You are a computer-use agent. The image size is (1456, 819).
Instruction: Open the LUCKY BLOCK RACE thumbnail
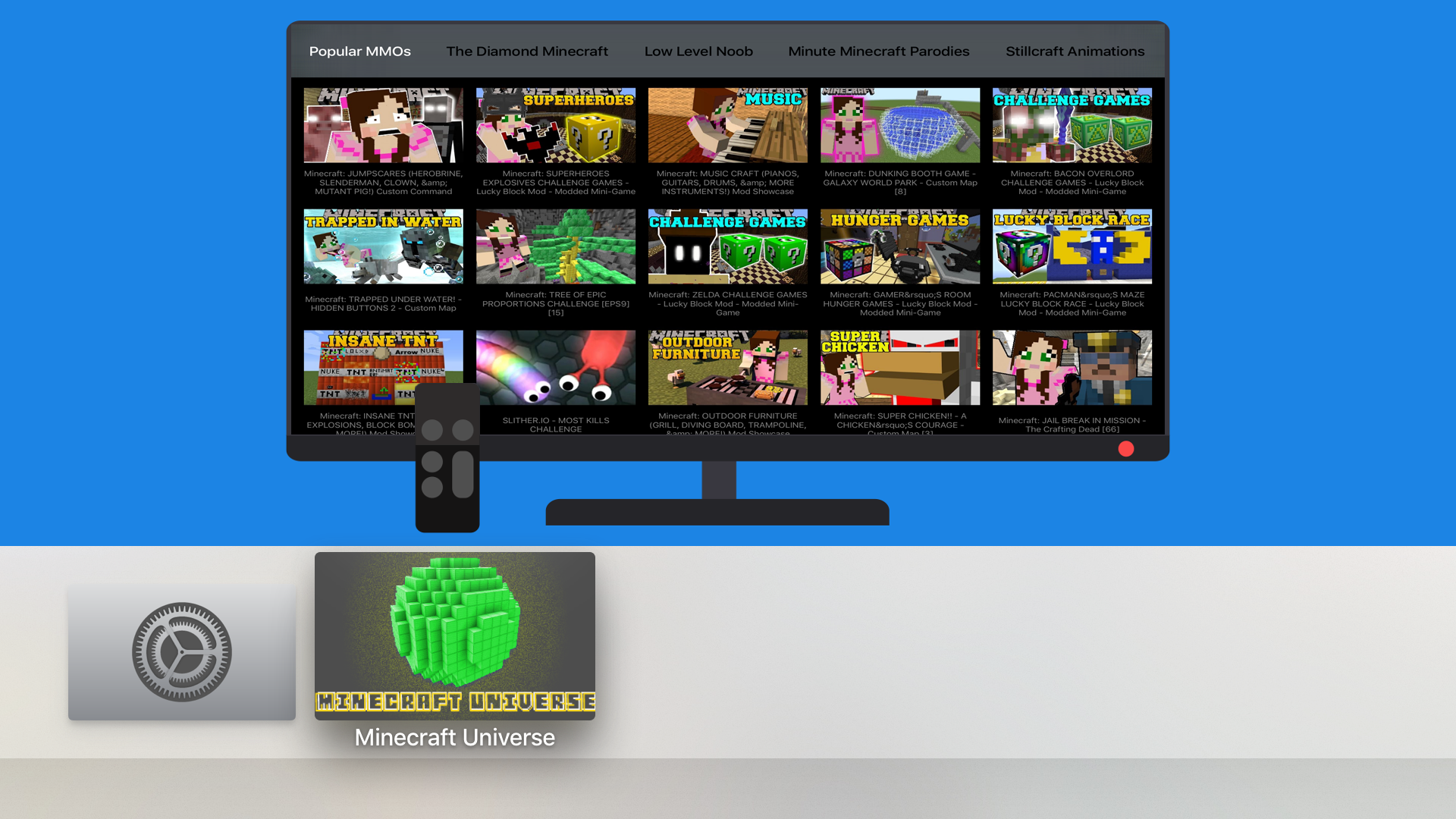pos(1072,246)
